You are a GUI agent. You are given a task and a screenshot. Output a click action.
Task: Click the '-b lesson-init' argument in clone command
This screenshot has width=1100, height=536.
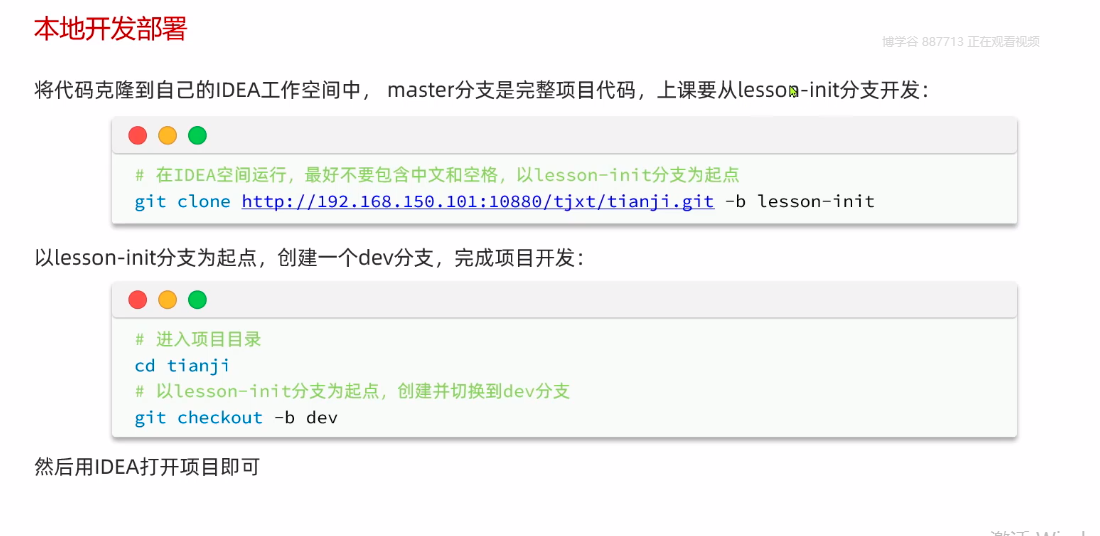pyautogui.click(x=799, y=201)
